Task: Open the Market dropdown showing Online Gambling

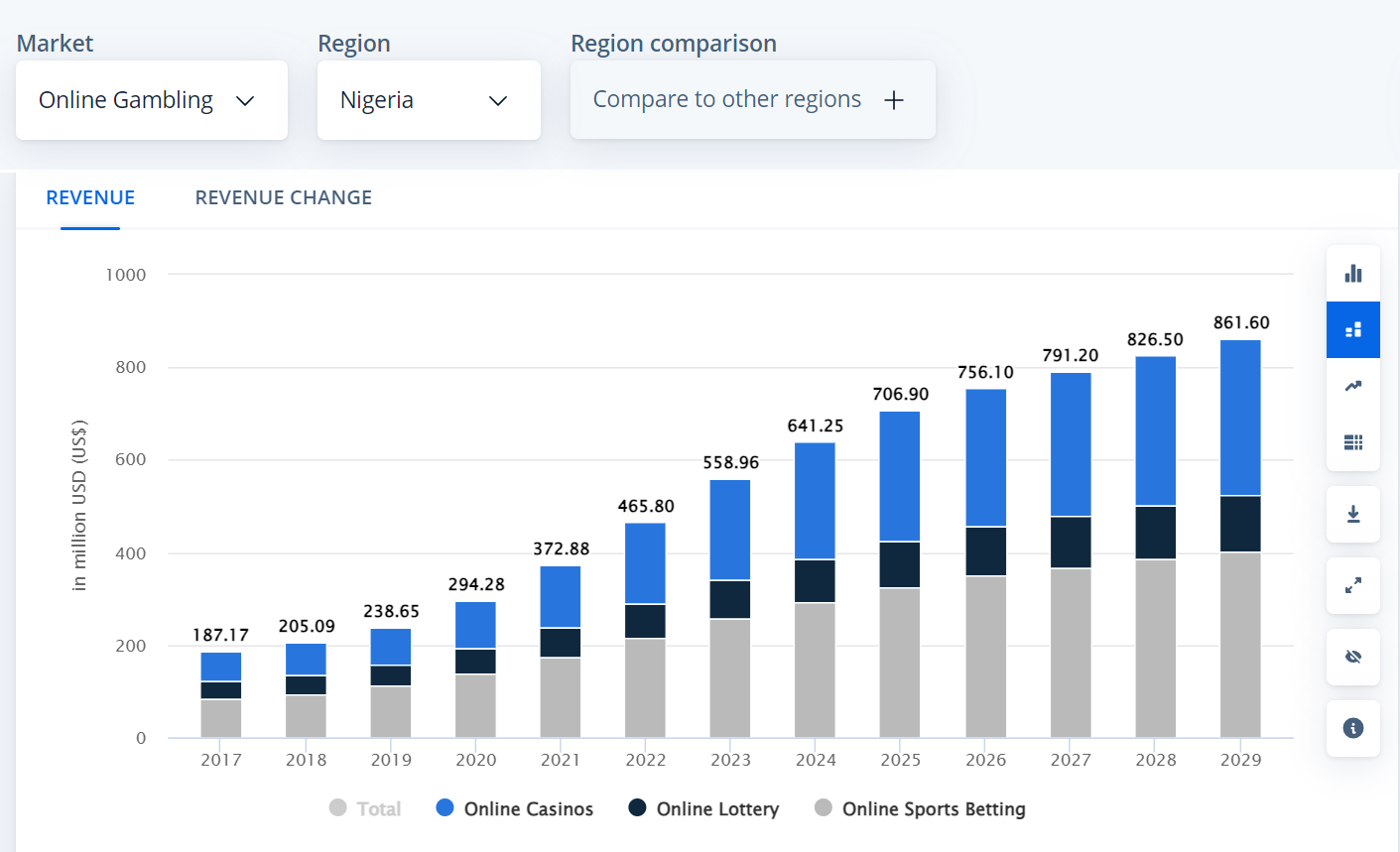Action: click(x=151, y=99)
